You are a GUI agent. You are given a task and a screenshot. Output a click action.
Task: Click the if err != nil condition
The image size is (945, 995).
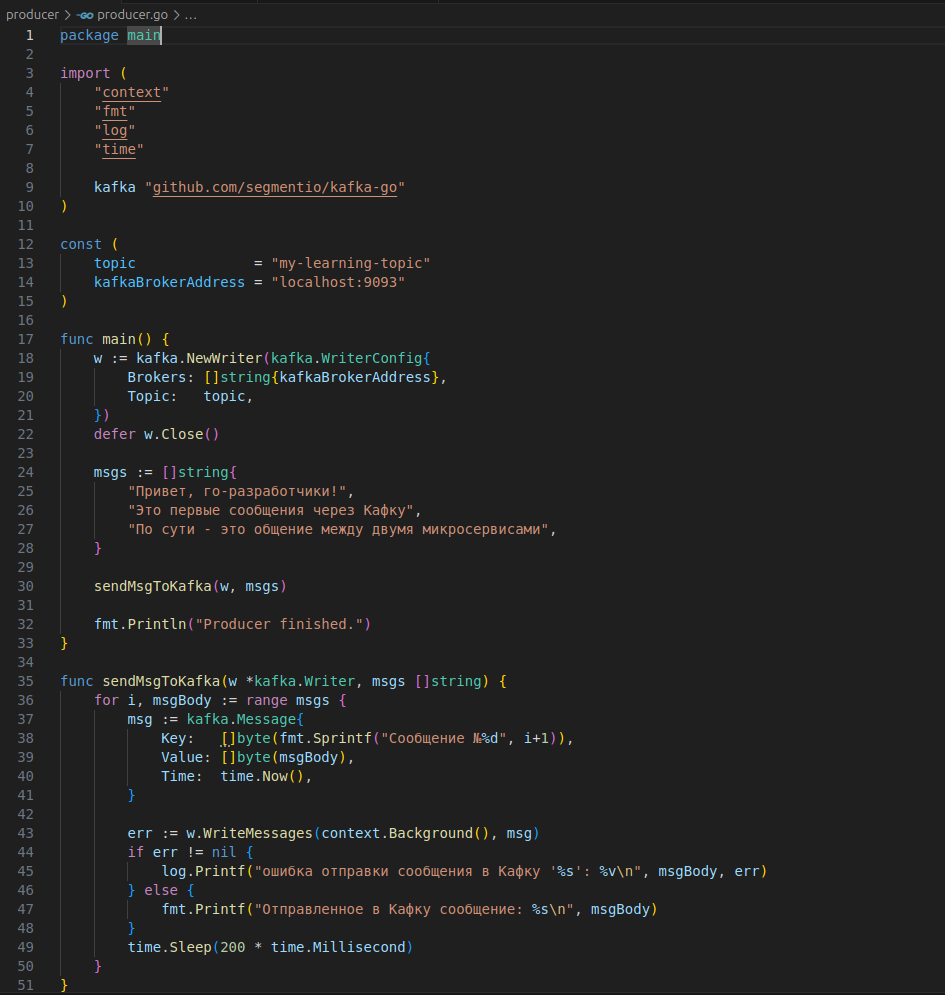tap(182, 852)
